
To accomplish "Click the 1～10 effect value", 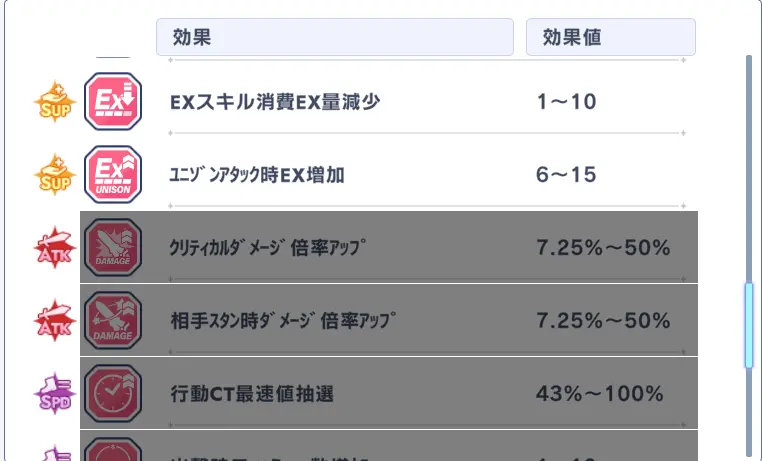I will 567,102.
